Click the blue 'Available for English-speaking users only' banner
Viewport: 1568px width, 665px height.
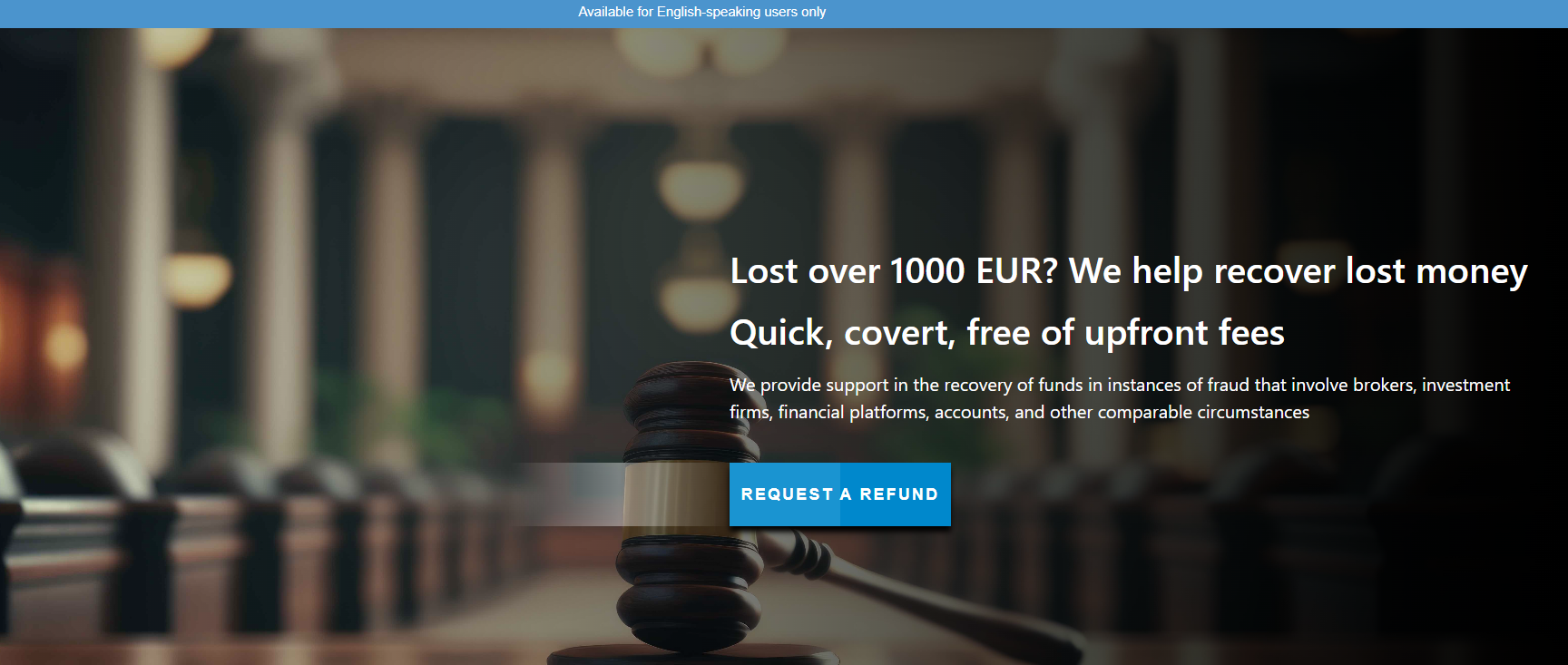784,13
